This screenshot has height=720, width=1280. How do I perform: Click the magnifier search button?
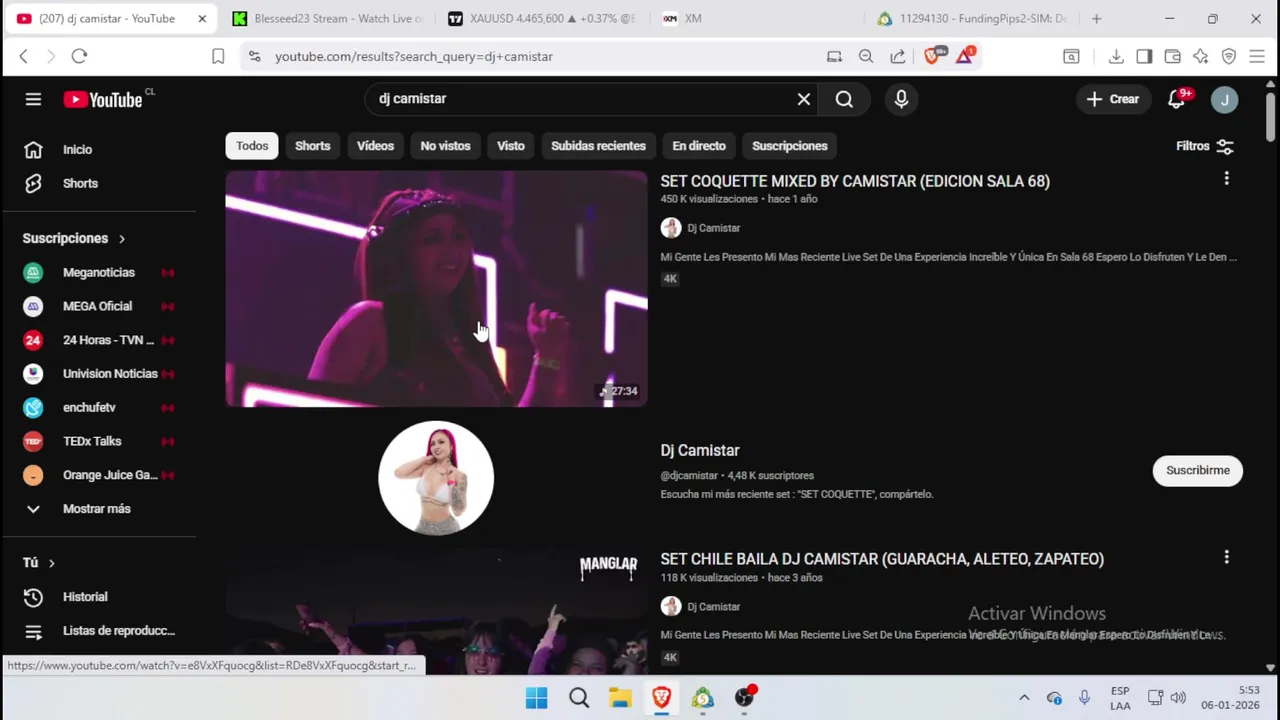(x=844, y=99)
